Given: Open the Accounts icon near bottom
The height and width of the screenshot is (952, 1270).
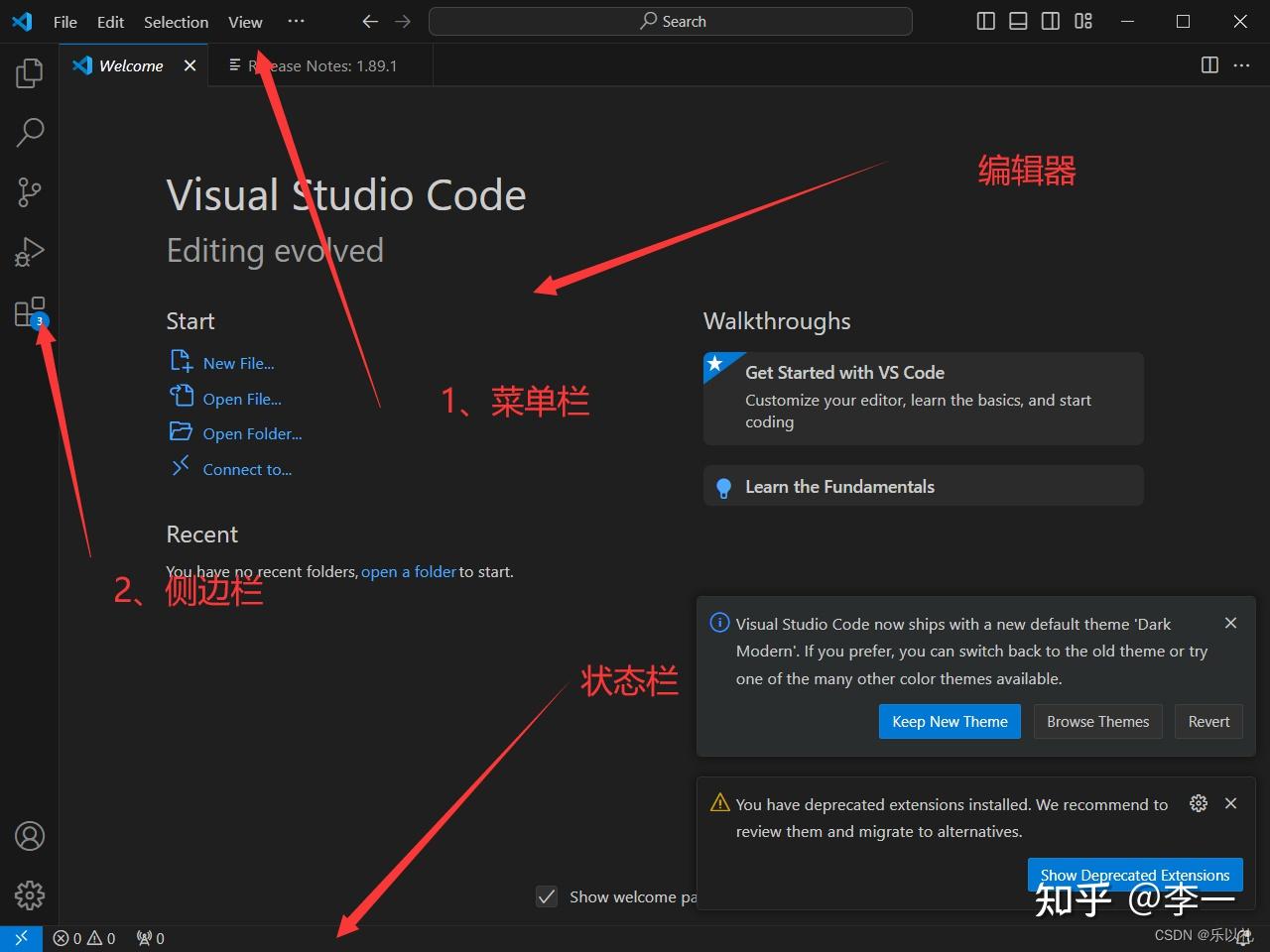Looking at the screenshot, I should pos(29,836).
